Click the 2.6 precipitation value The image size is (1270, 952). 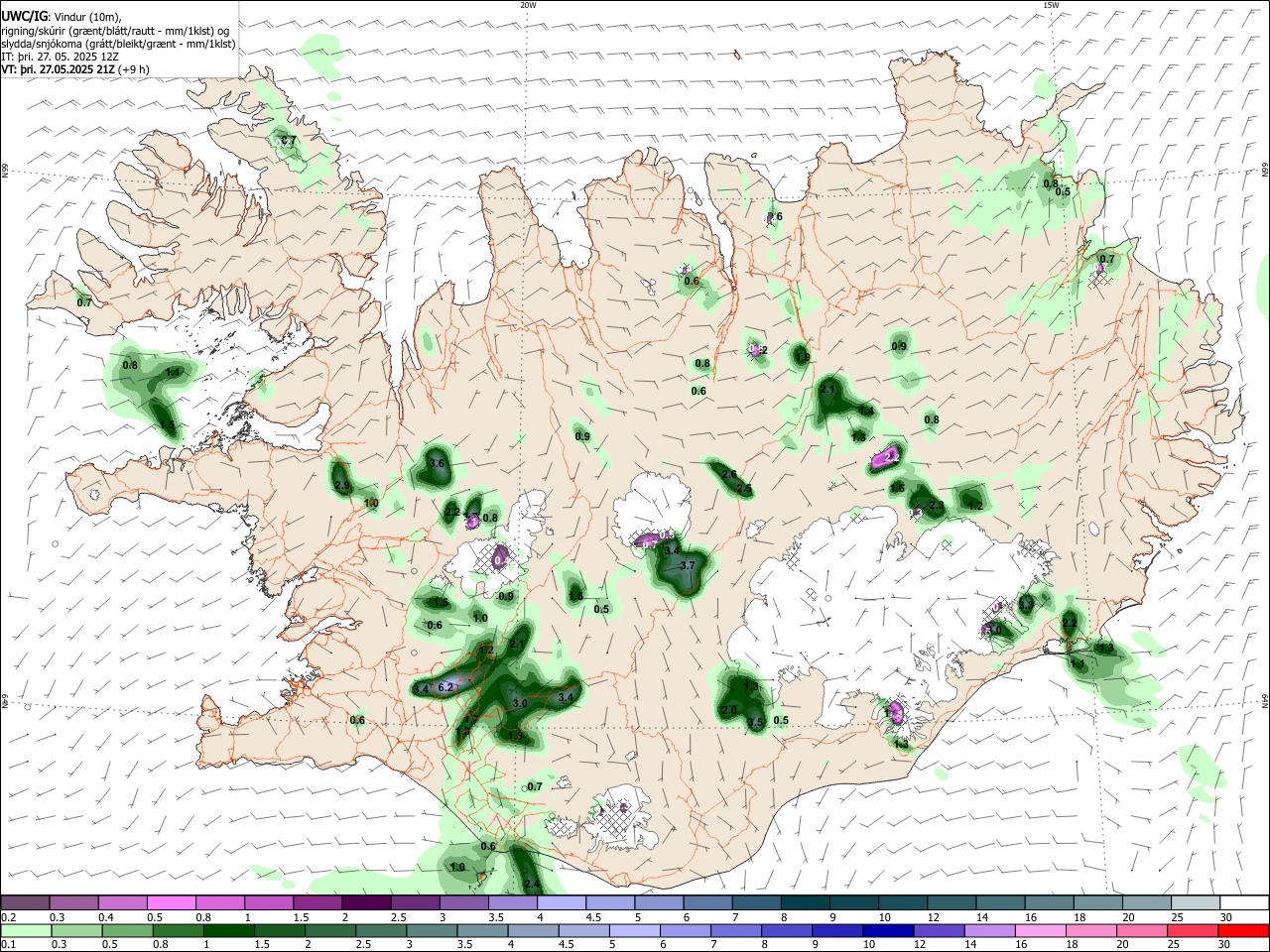pos(729,474)
